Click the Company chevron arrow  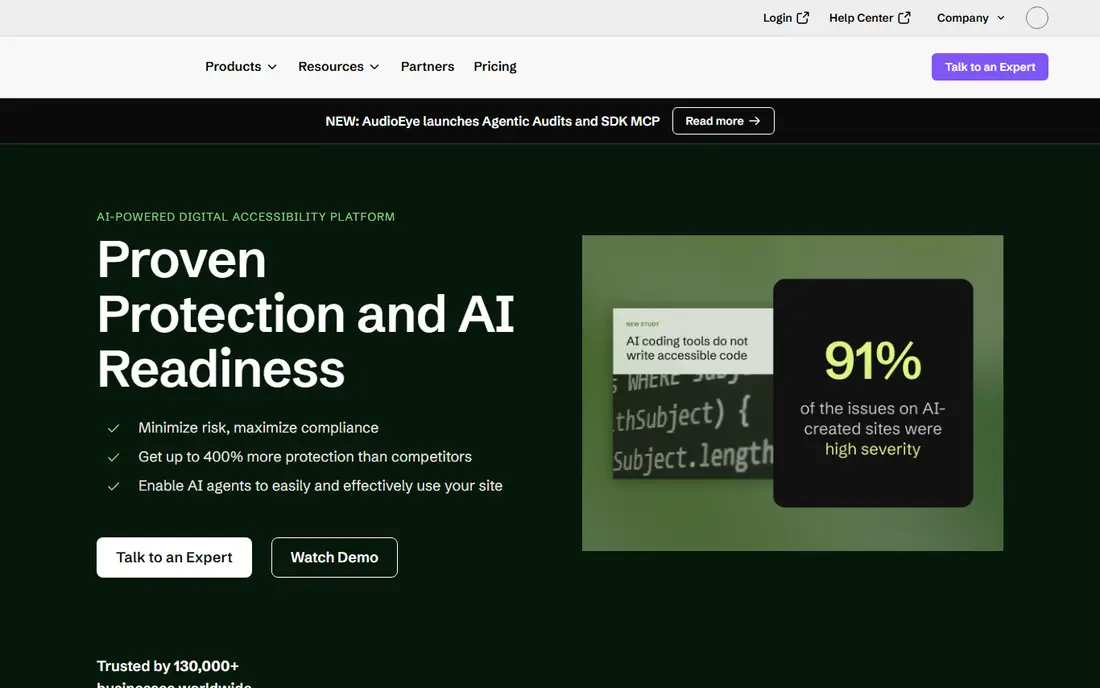(1001, 18)
